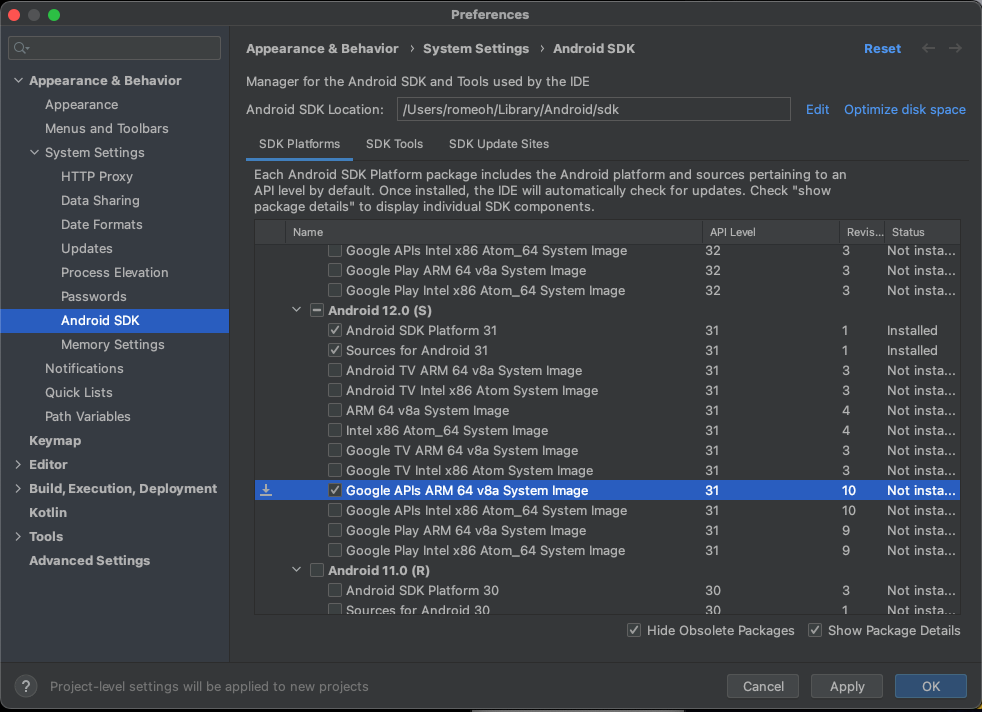Collapse the System Settings tree node

[34, 152]
